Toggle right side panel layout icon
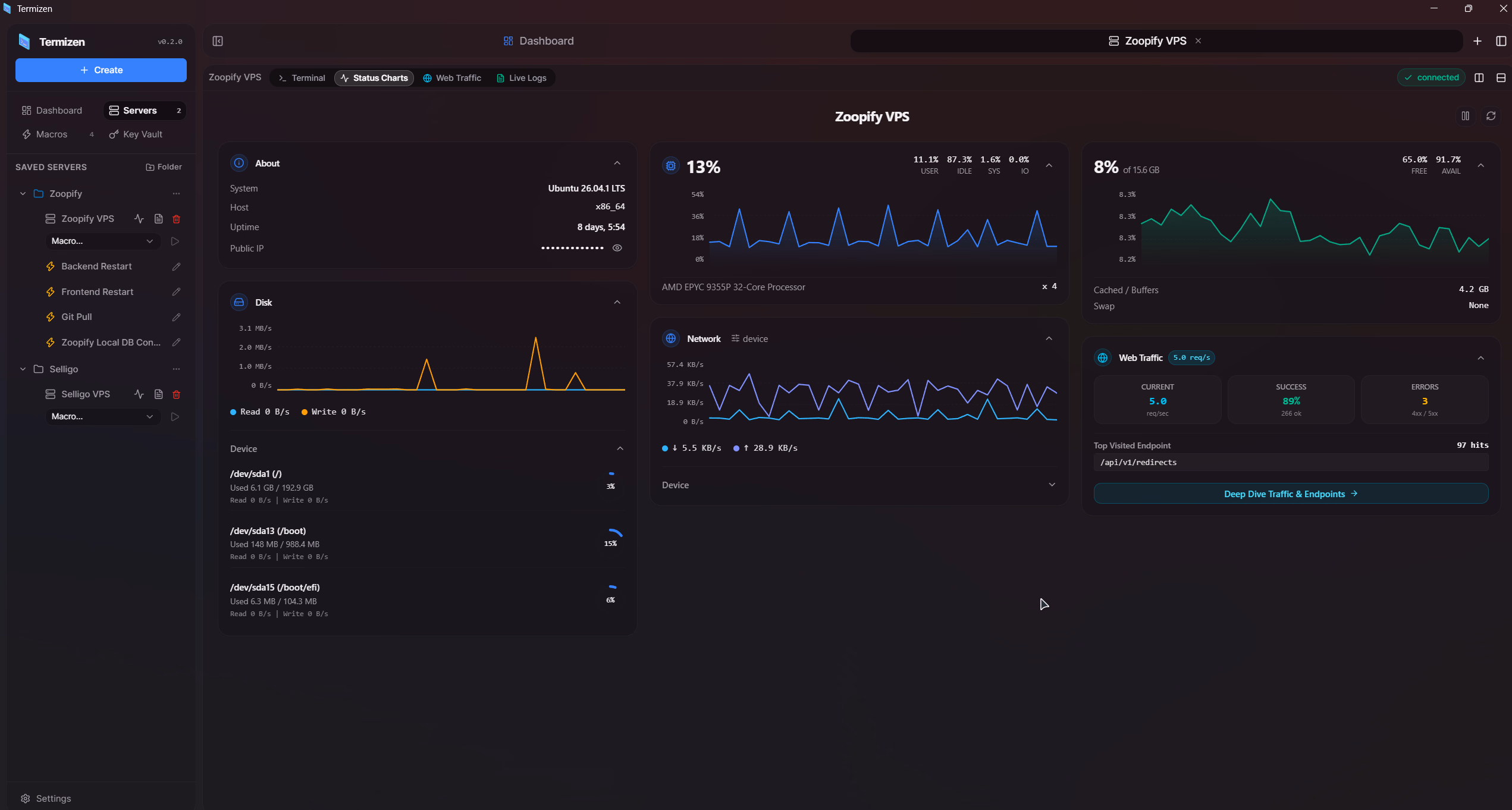This screenshot has height=810, width=1512. [x=1501, y=41]
